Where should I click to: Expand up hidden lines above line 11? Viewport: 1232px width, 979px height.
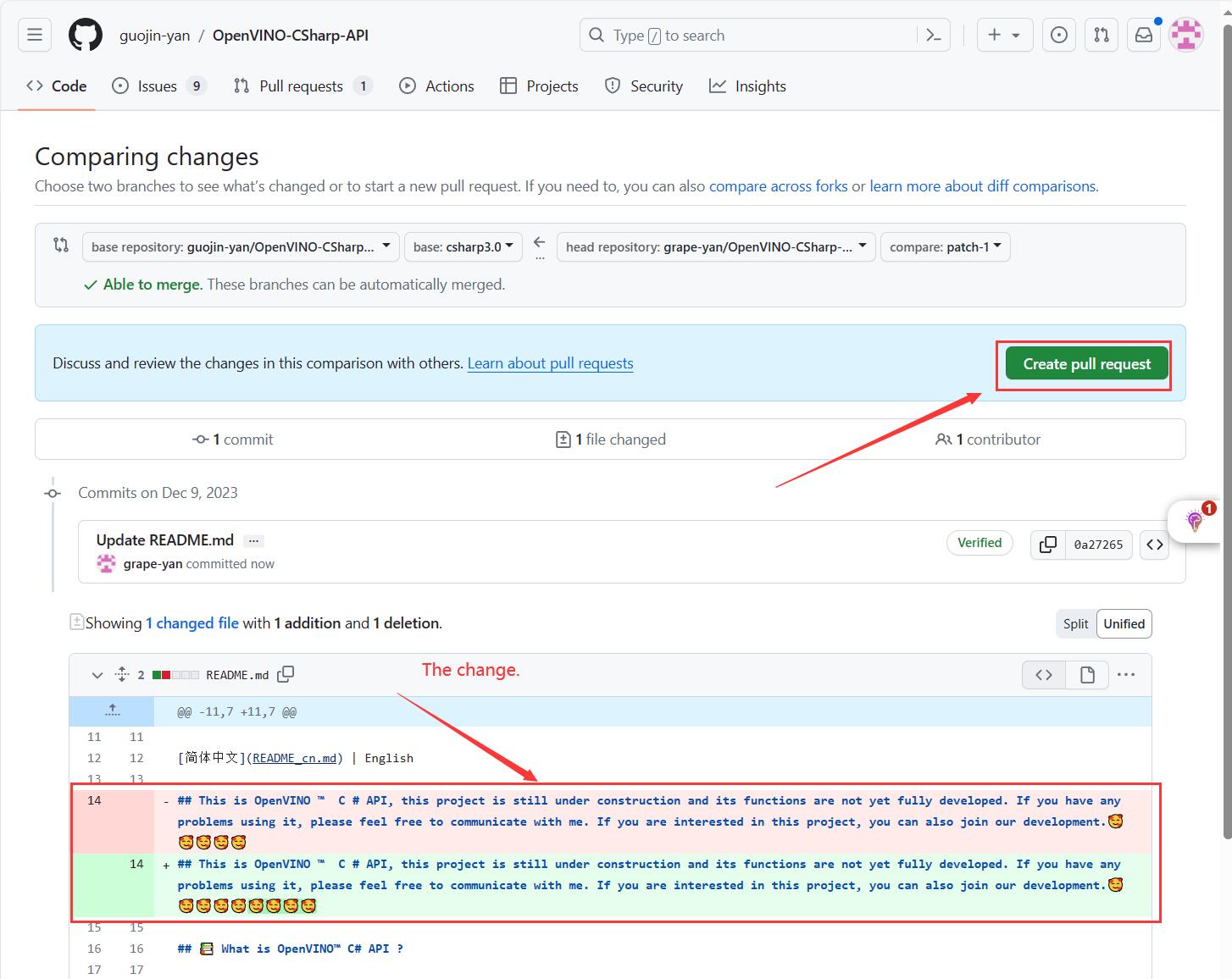click(x=112, y=711)
